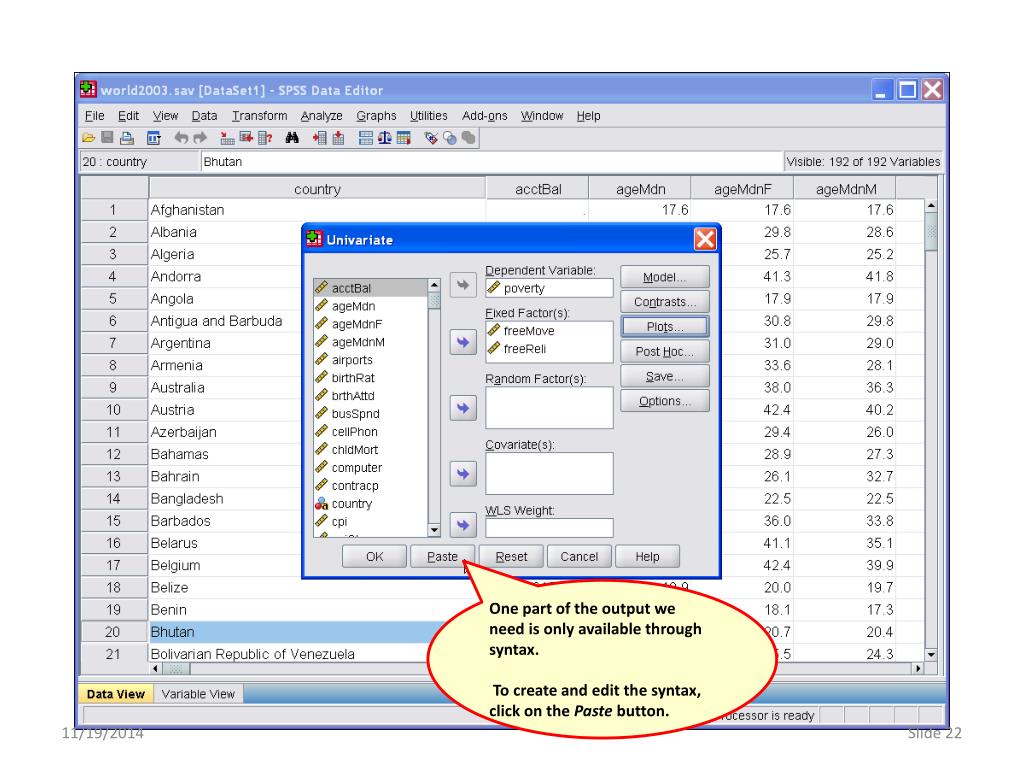Switch to the Data View tab

(x=116, y=694)
